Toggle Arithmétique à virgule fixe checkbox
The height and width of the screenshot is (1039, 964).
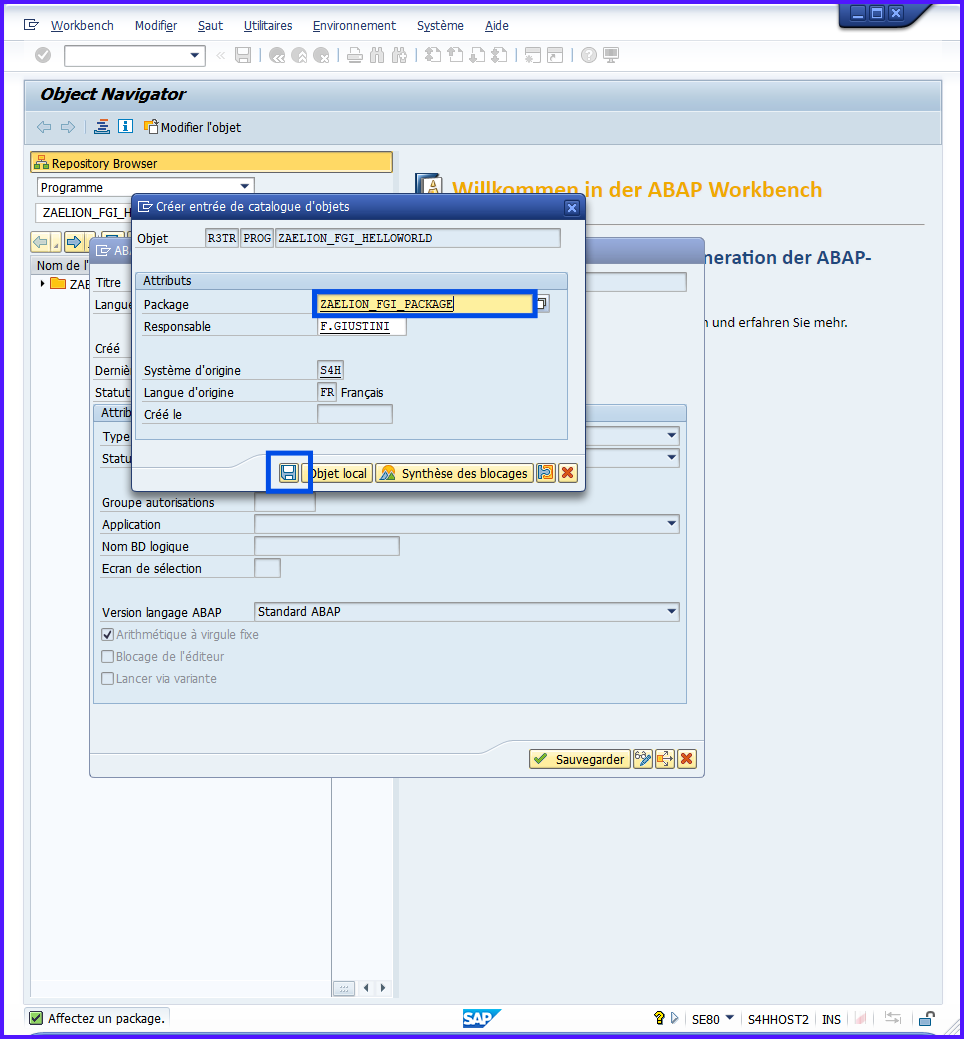point(108,635)
